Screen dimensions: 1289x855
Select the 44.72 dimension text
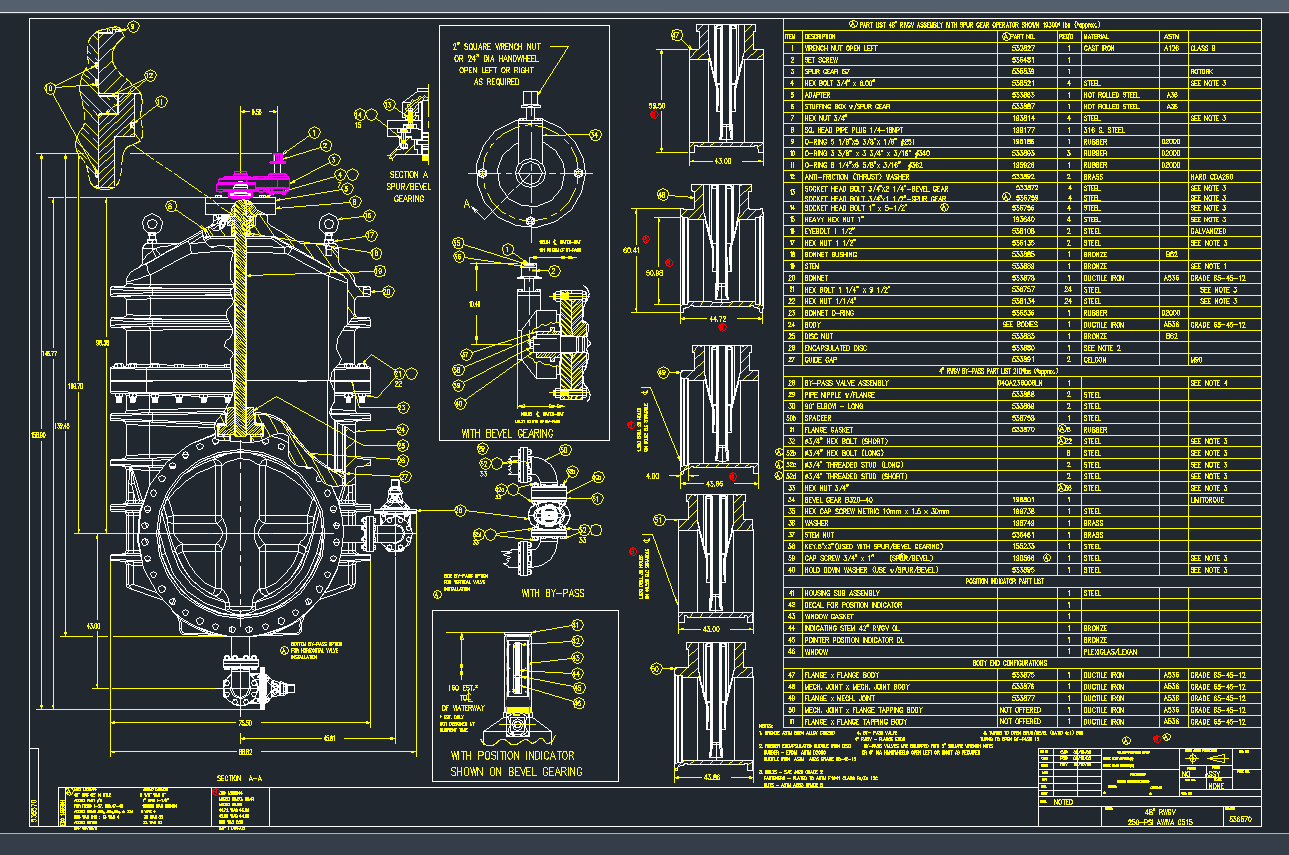pos(718,319)
